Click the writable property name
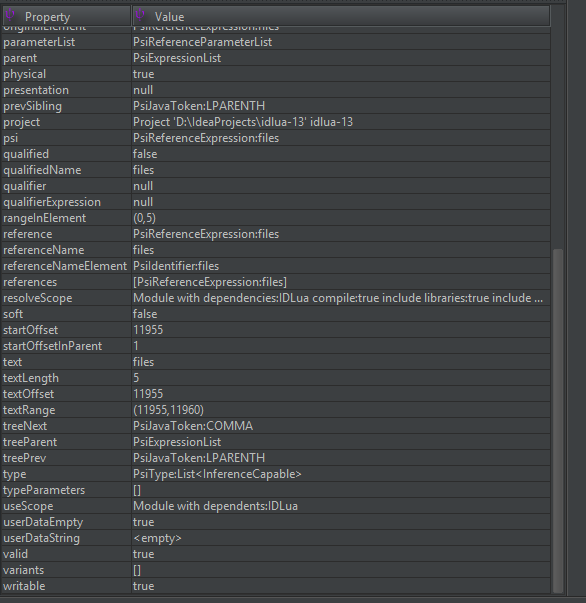The image size is (586, 603). (24, 586)
